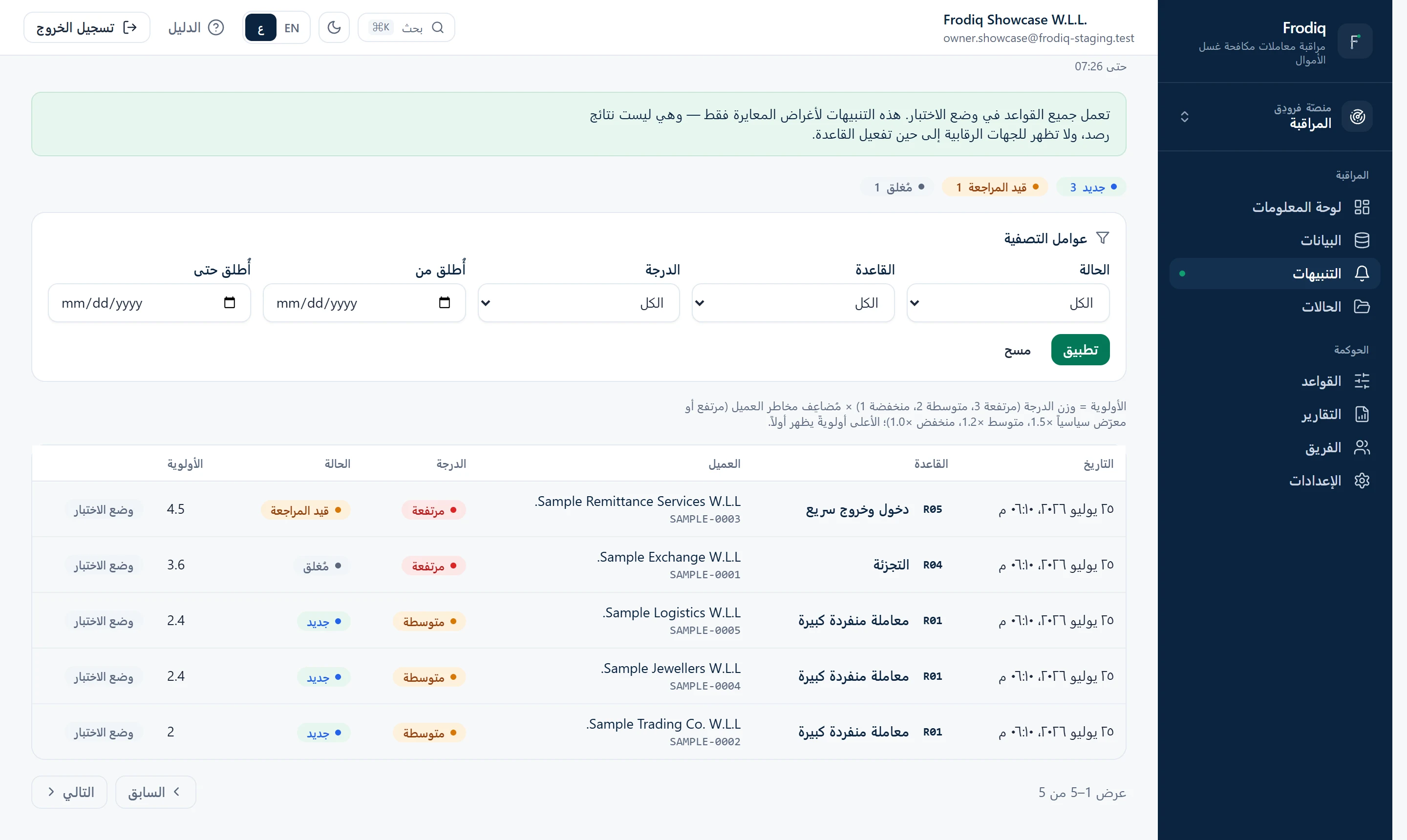This screenshot has width=1407, height=840.
Task: Open the الدليل guide link
Action: 196,28
